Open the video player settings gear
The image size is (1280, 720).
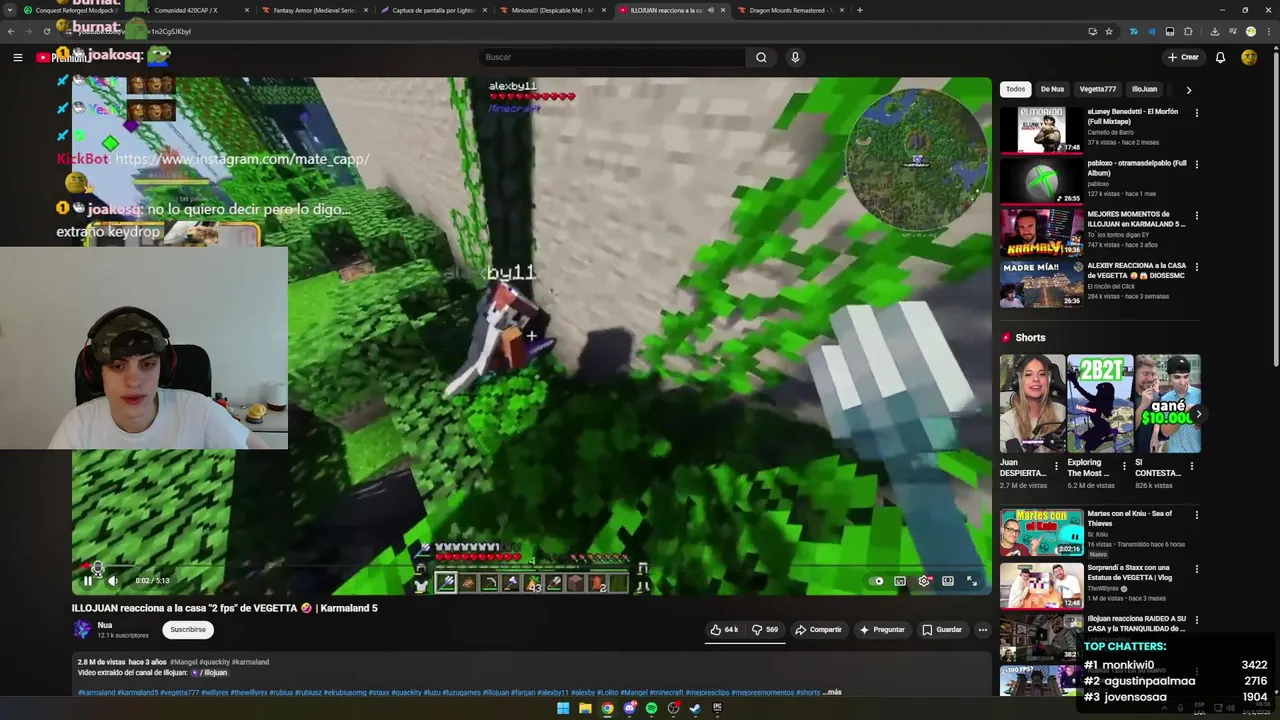point(924,581)
